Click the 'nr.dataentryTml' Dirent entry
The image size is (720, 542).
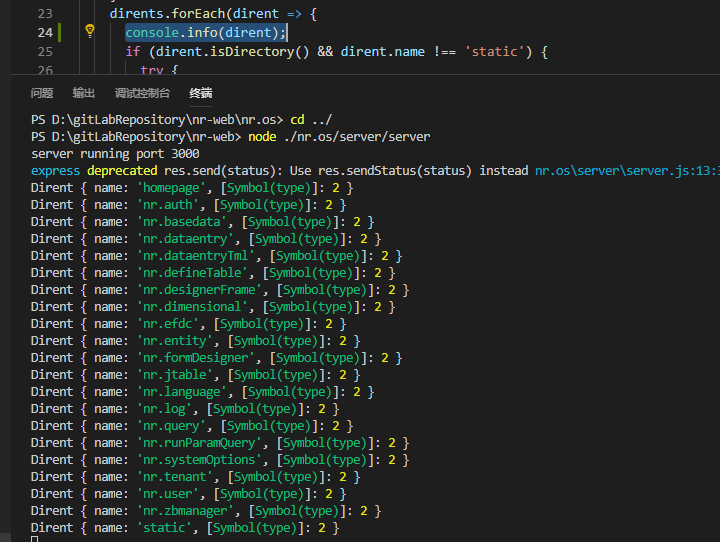(217, 256)
